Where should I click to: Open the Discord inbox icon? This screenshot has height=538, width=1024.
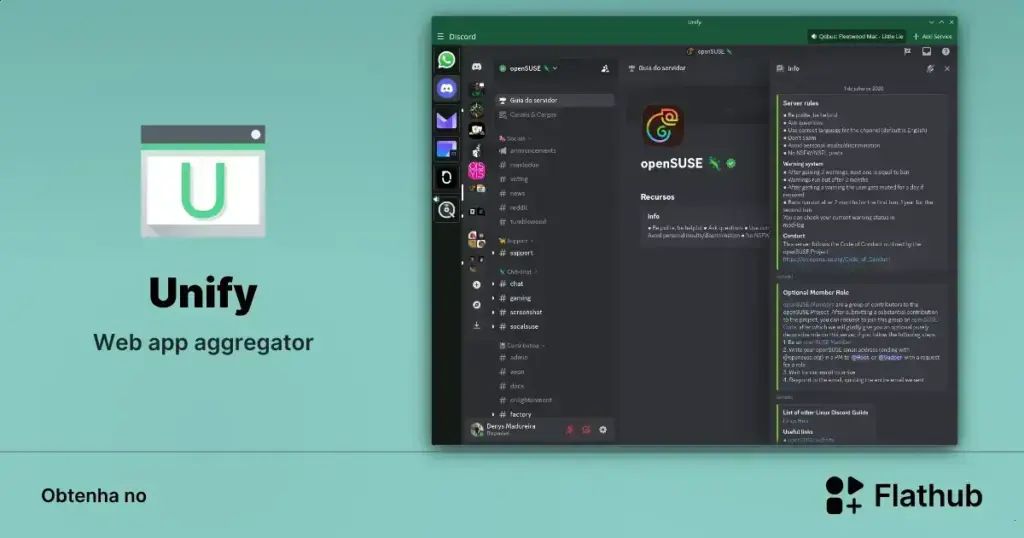926,52
